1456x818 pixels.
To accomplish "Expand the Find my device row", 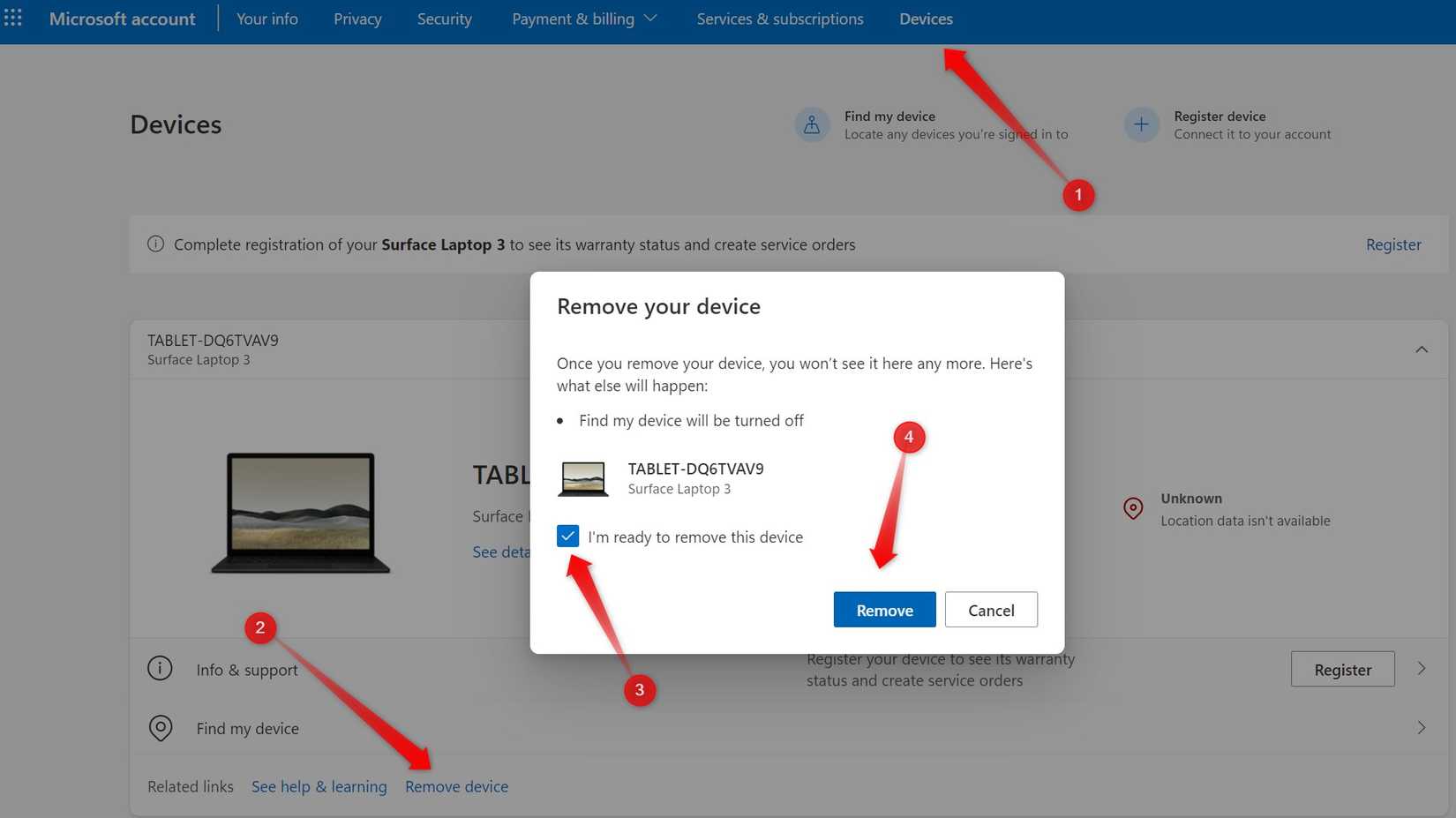I will pos(1422,727).
